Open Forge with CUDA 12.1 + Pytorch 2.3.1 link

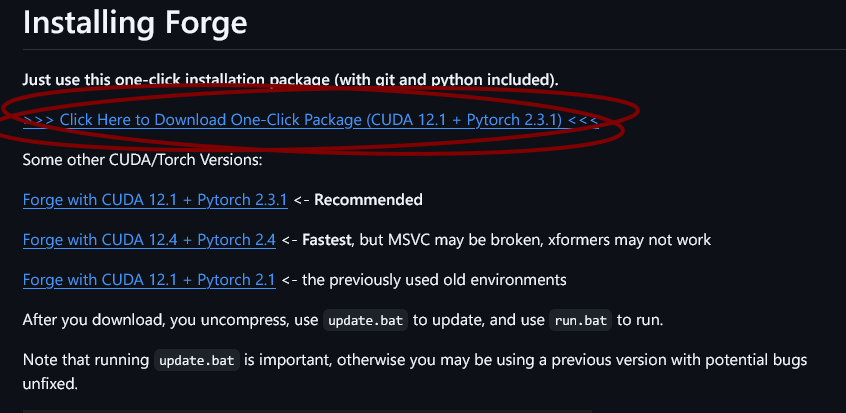coord(155,200)
